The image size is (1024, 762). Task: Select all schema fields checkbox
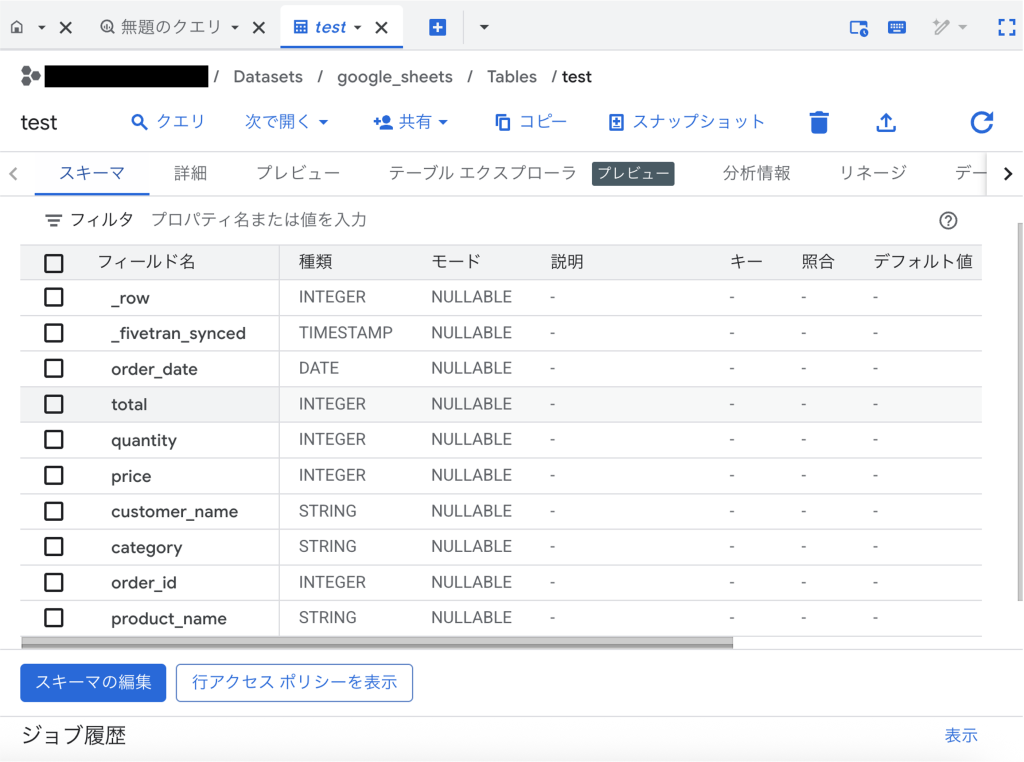click(53, 262)
